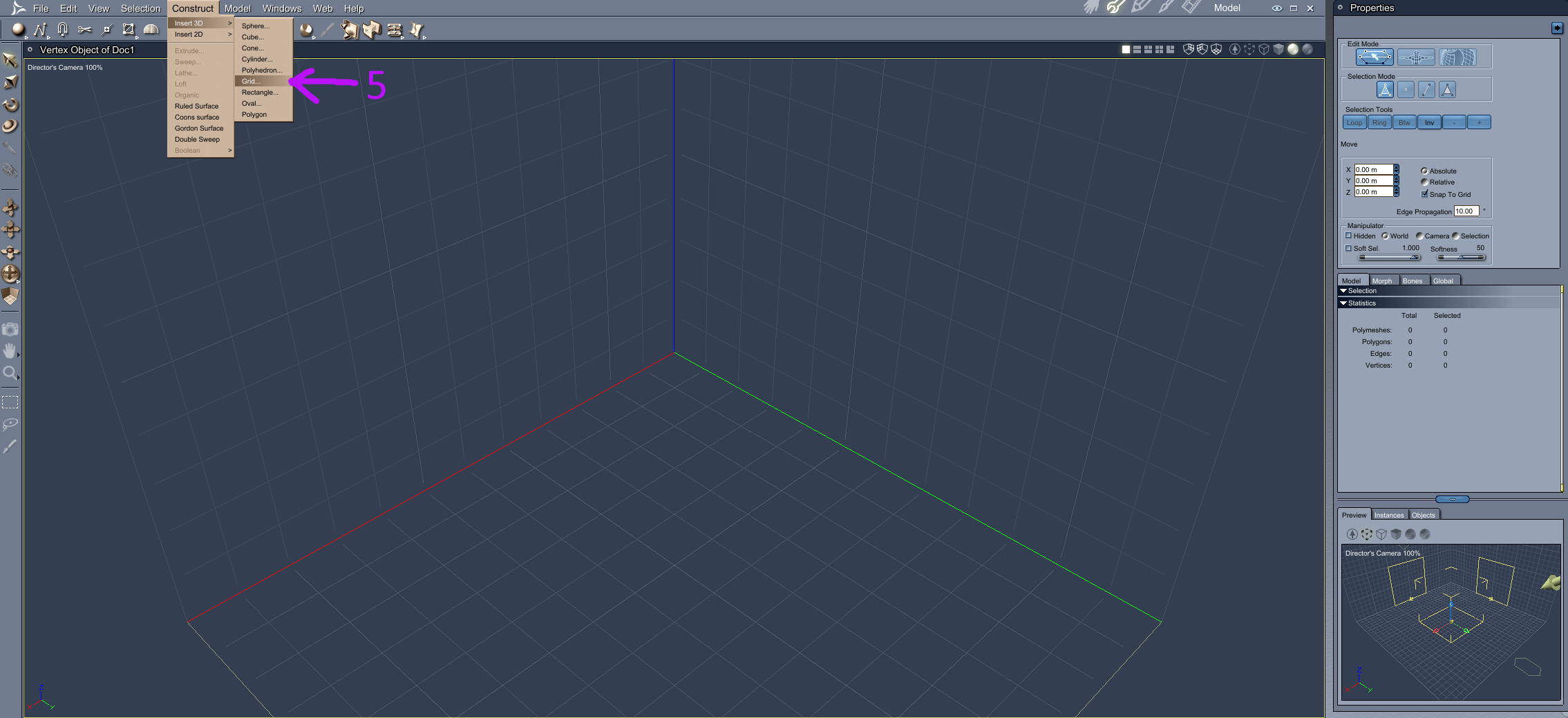Choose the mesh edit mode with cursor icon

[x=1375, y=57]
